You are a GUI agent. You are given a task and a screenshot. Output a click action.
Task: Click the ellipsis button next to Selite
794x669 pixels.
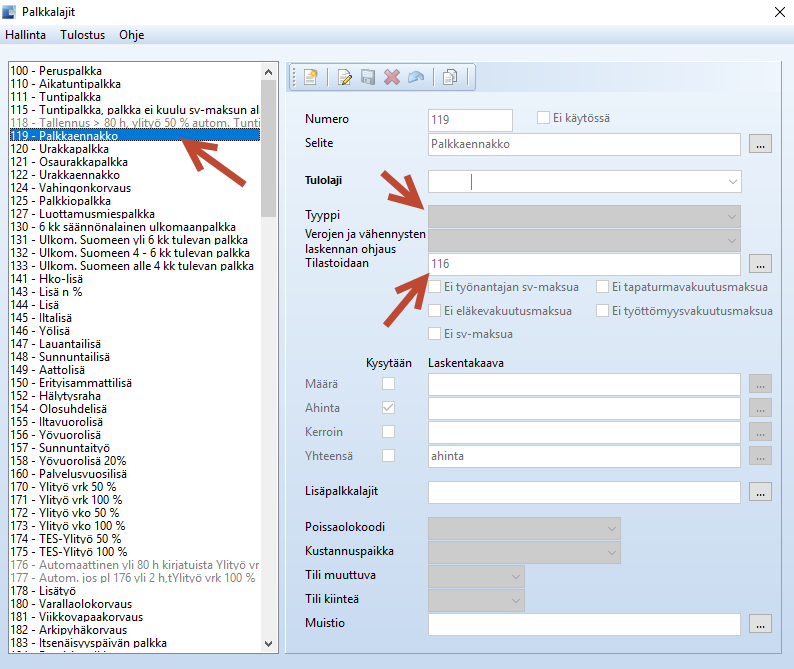pos(760,144)
